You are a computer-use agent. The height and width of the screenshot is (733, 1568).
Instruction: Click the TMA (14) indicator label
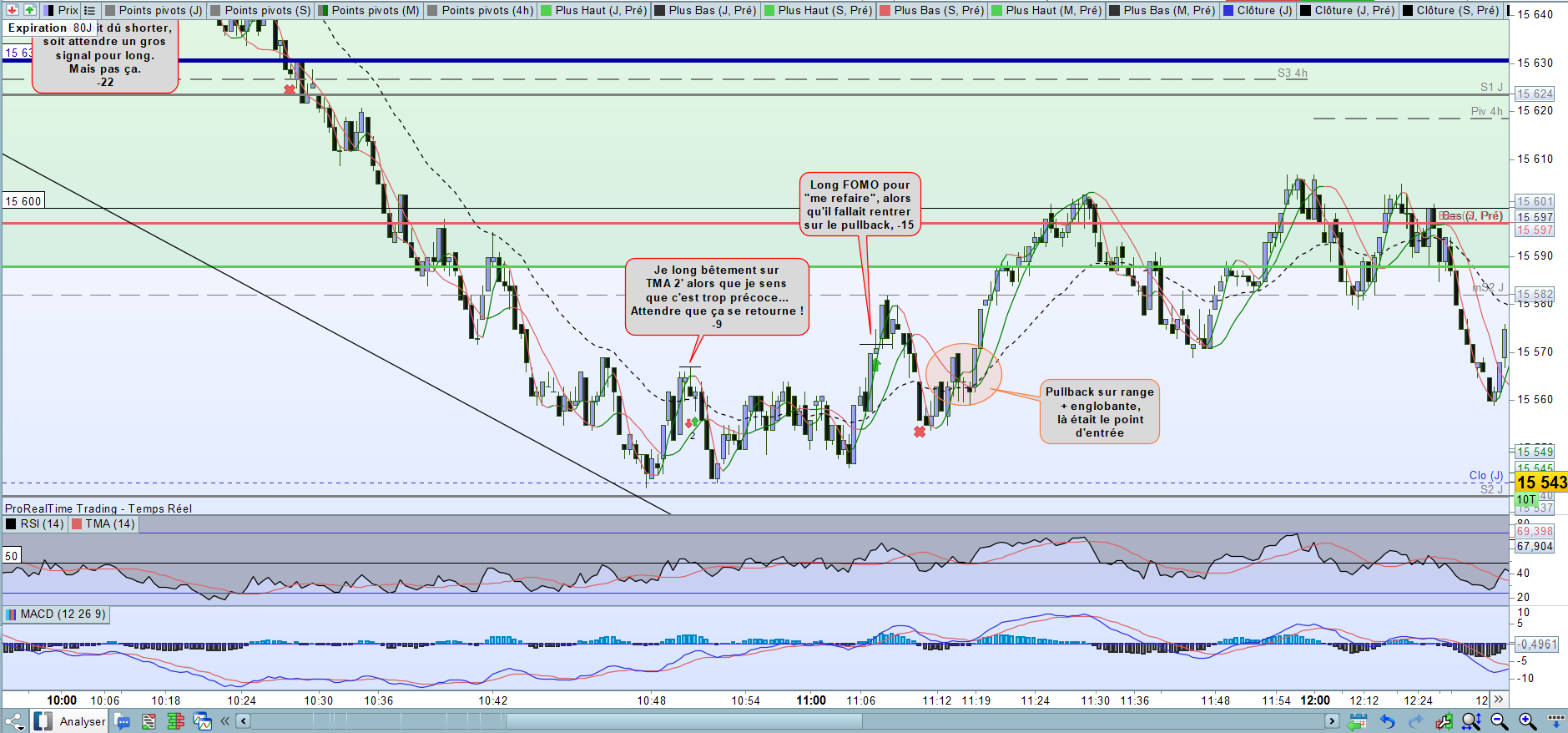pyautogui.click(x=110, y=523)
